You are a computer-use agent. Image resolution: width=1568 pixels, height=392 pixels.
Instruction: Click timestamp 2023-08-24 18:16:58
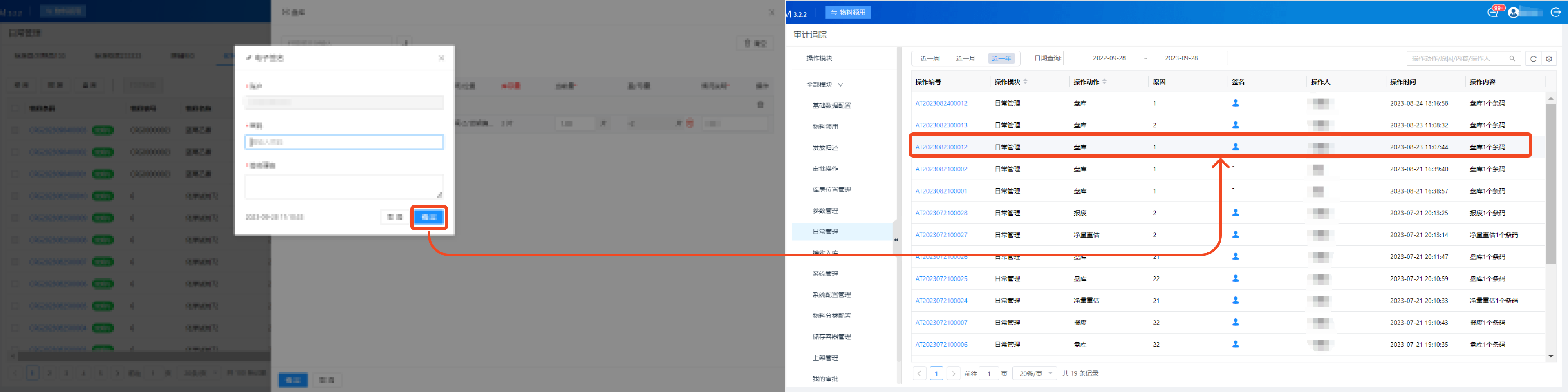(x=1419, y=103)
